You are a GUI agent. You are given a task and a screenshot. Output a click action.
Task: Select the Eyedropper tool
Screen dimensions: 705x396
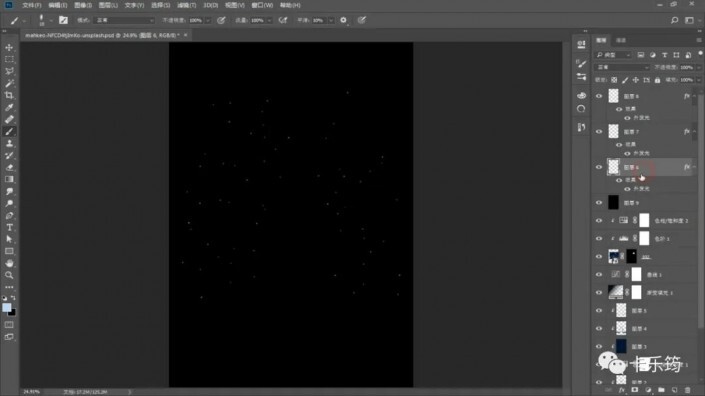tap(9, 107)
